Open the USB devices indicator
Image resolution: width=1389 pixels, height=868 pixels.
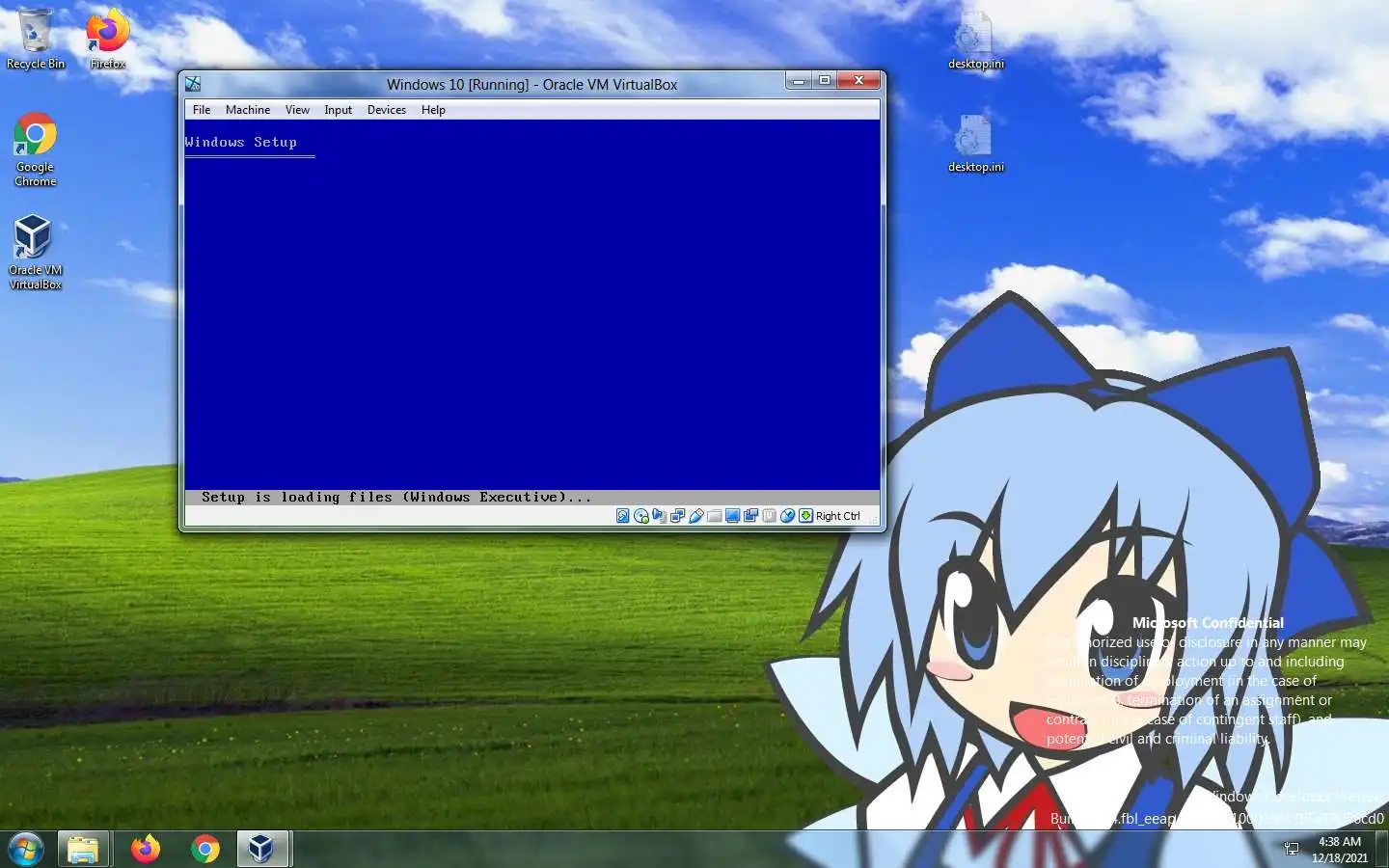click(x=696, y=516)
